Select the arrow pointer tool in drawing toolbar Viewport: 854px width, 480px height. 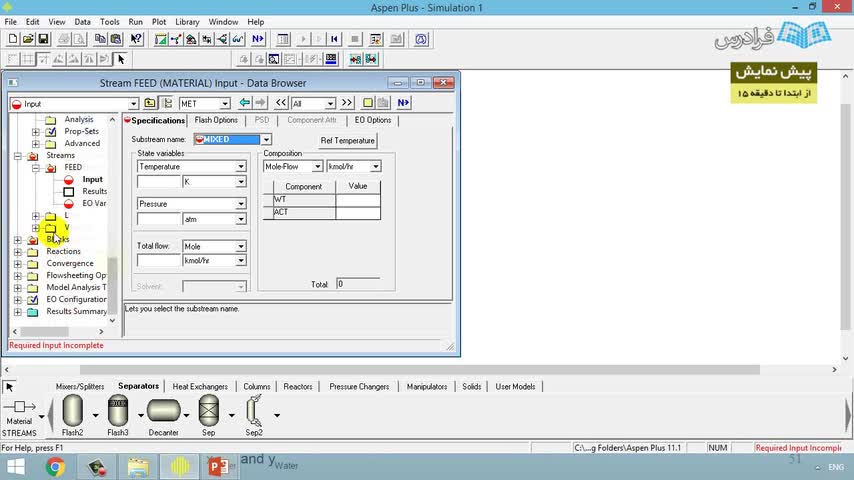(121, 59)
